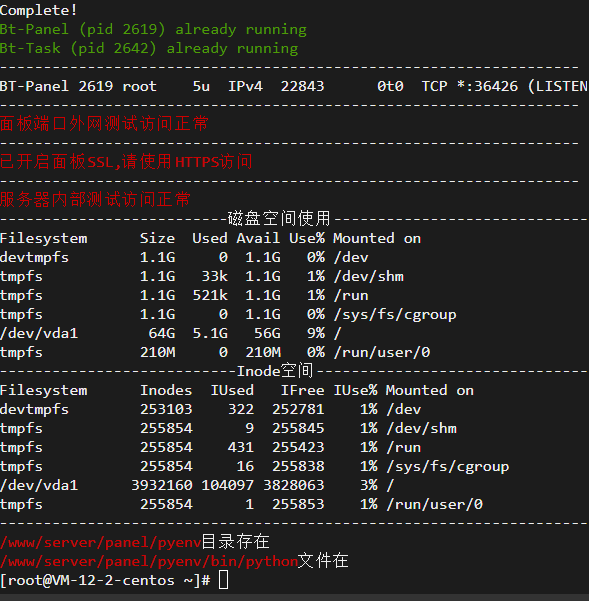Image resolution: width=589 pixels, height=601 pixels.
Task: Click the /dev/vda1 row in disk usage table
Action: (x=171, y=333)
